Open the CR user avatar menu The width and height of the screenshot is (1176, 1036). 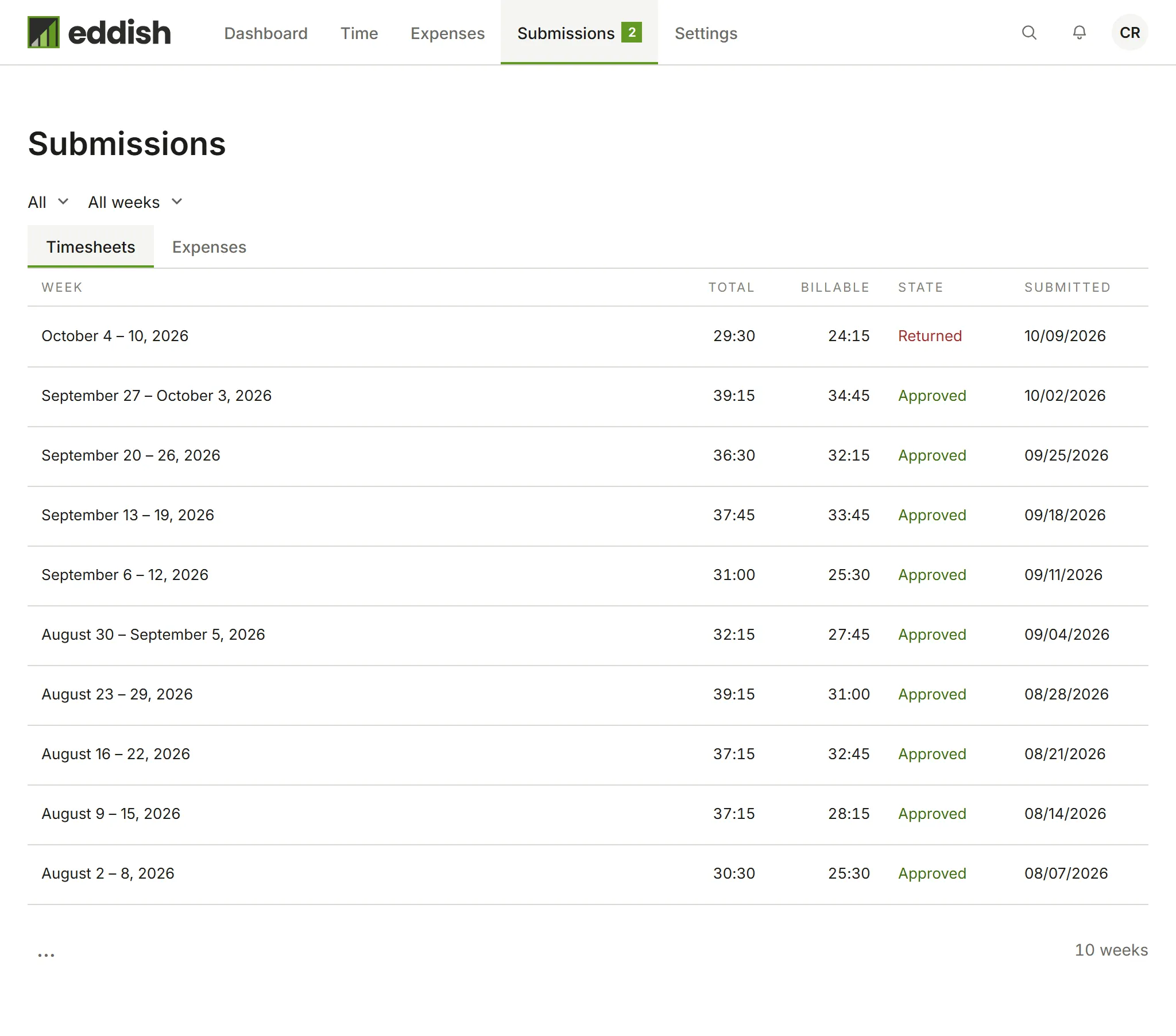pyautogui.click(x=1129, y=33)
